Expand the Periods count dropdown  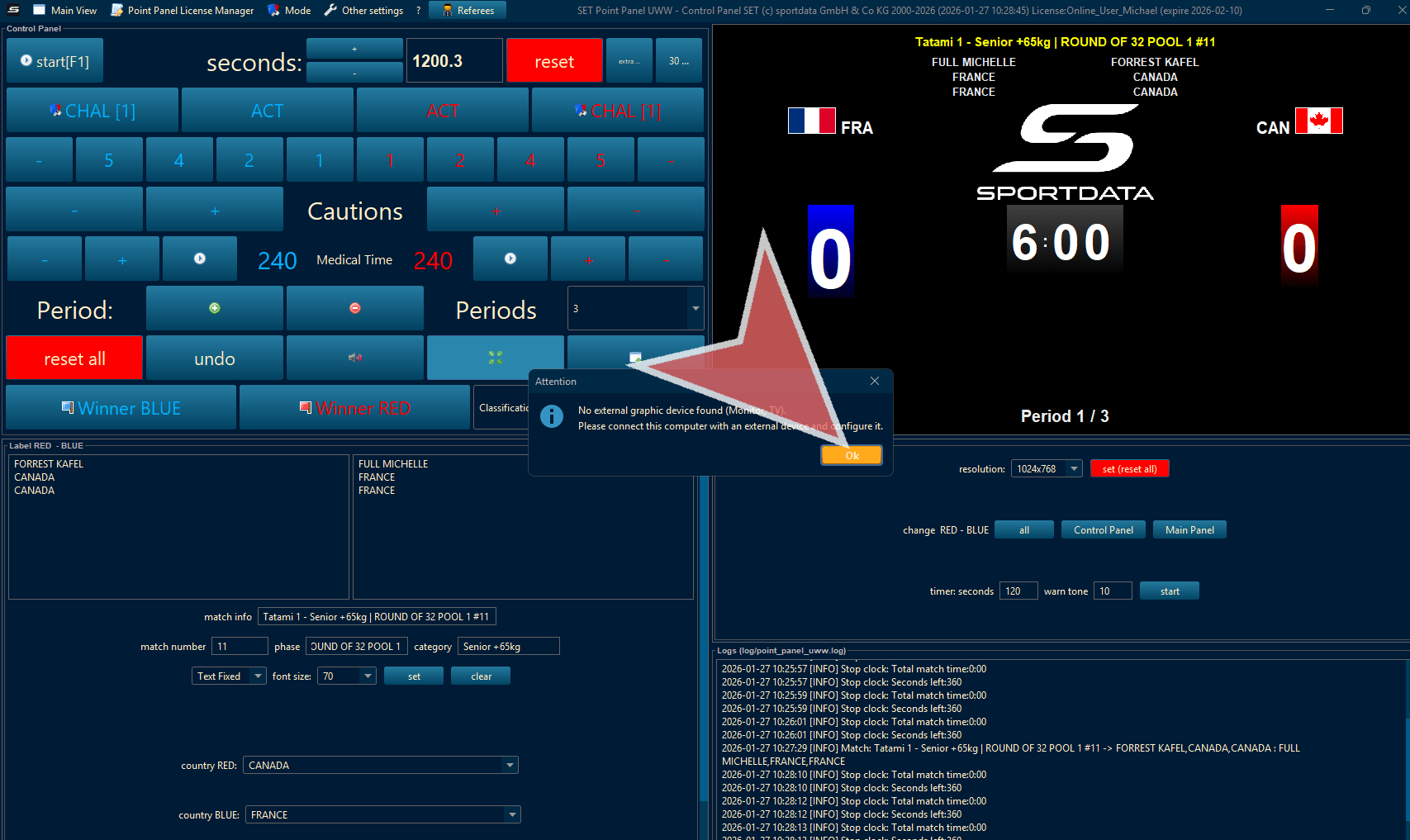(696, 308)
